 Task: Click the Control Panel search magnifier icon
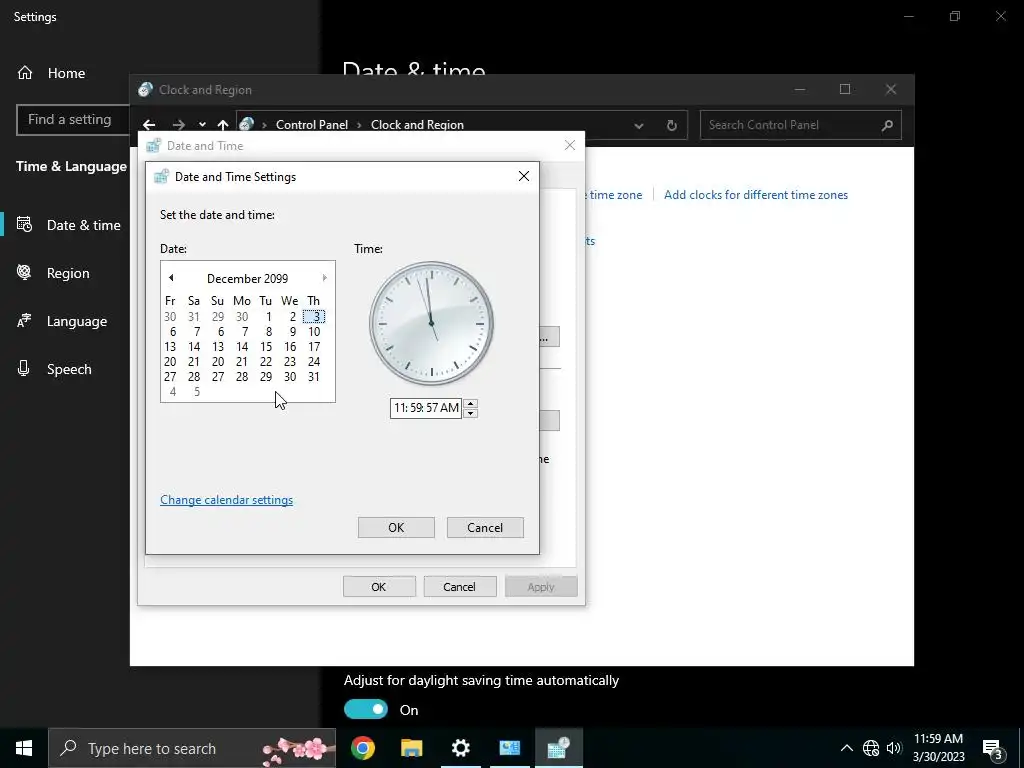click(x=887, y=125)
